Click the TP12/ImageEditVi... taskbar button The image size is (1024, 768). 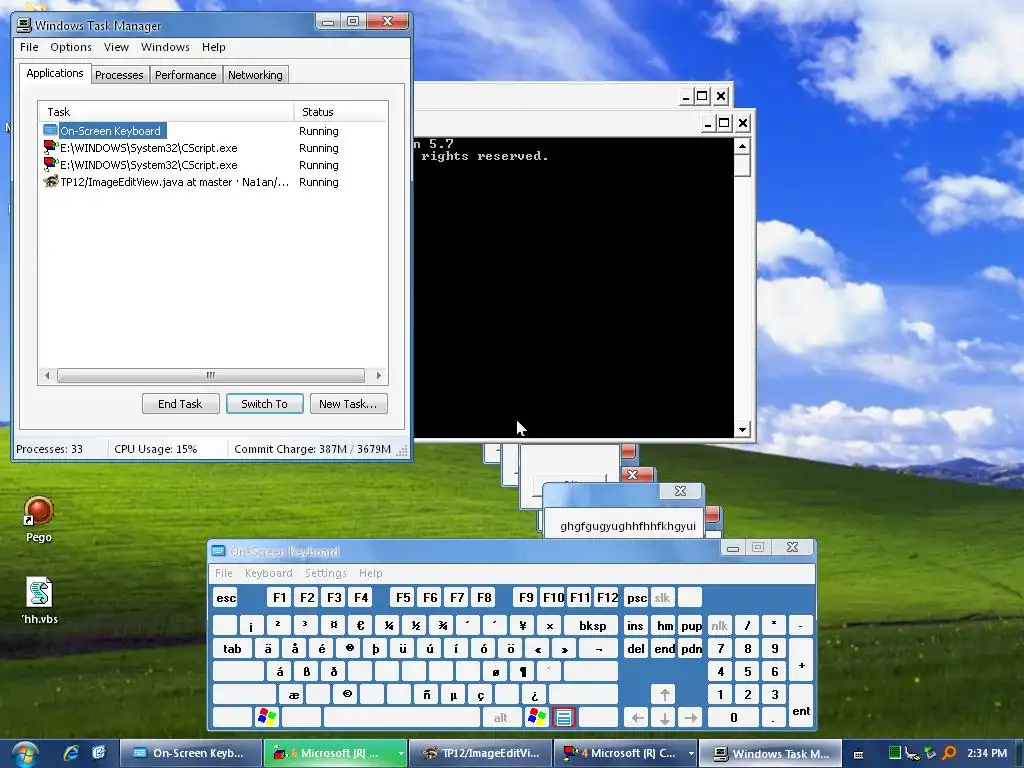(x=481, y=754)
